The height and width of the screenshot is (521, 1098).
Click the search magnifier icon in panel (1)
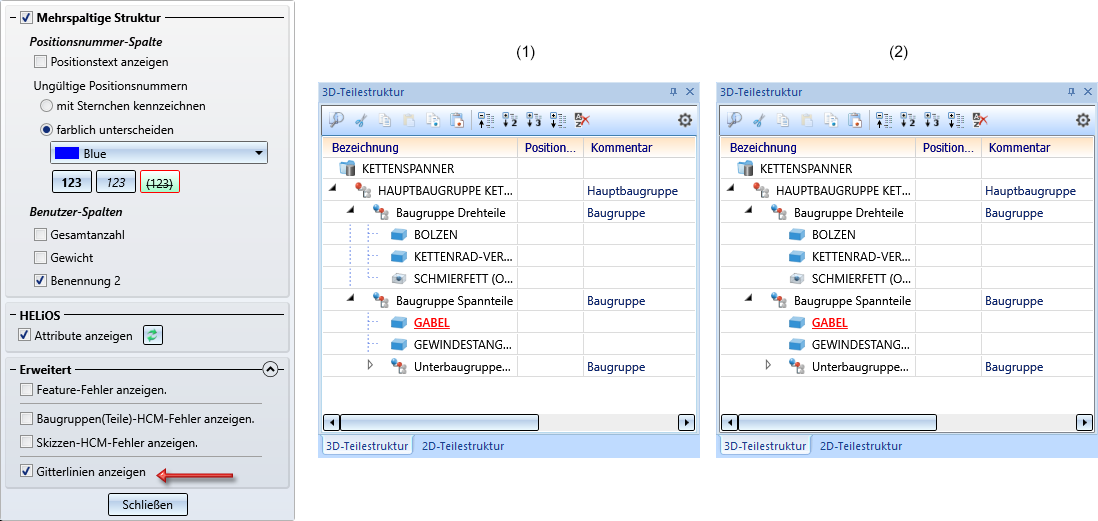click(336, 120)
